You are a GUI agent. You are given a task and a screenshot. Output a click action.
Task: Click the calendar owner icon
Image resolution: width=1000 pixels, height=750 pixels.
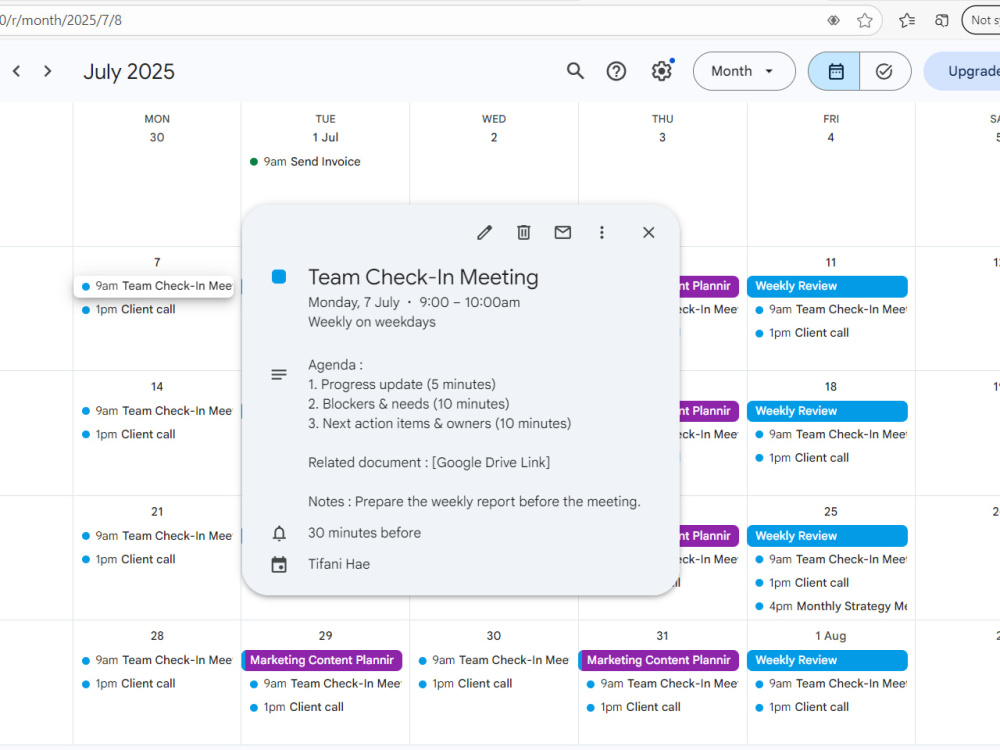click(x=279, y=564)
